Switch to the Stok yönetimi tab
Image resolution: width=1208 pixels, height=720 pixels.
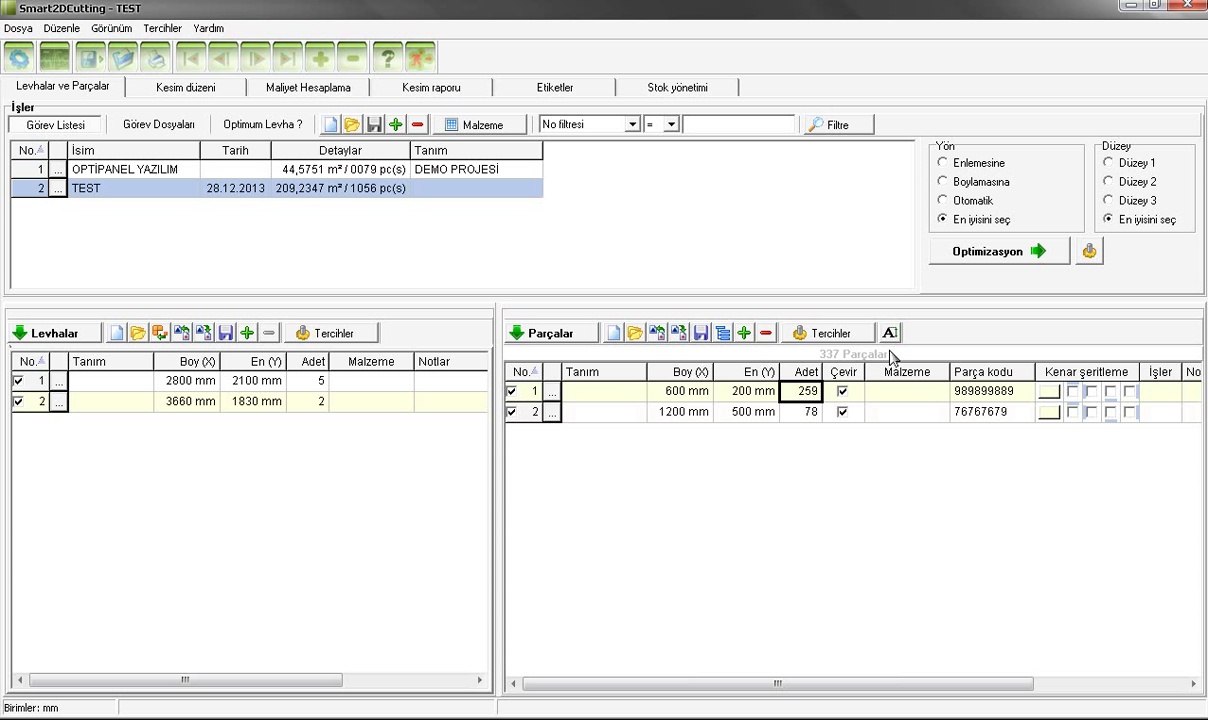tap(677, 87)
